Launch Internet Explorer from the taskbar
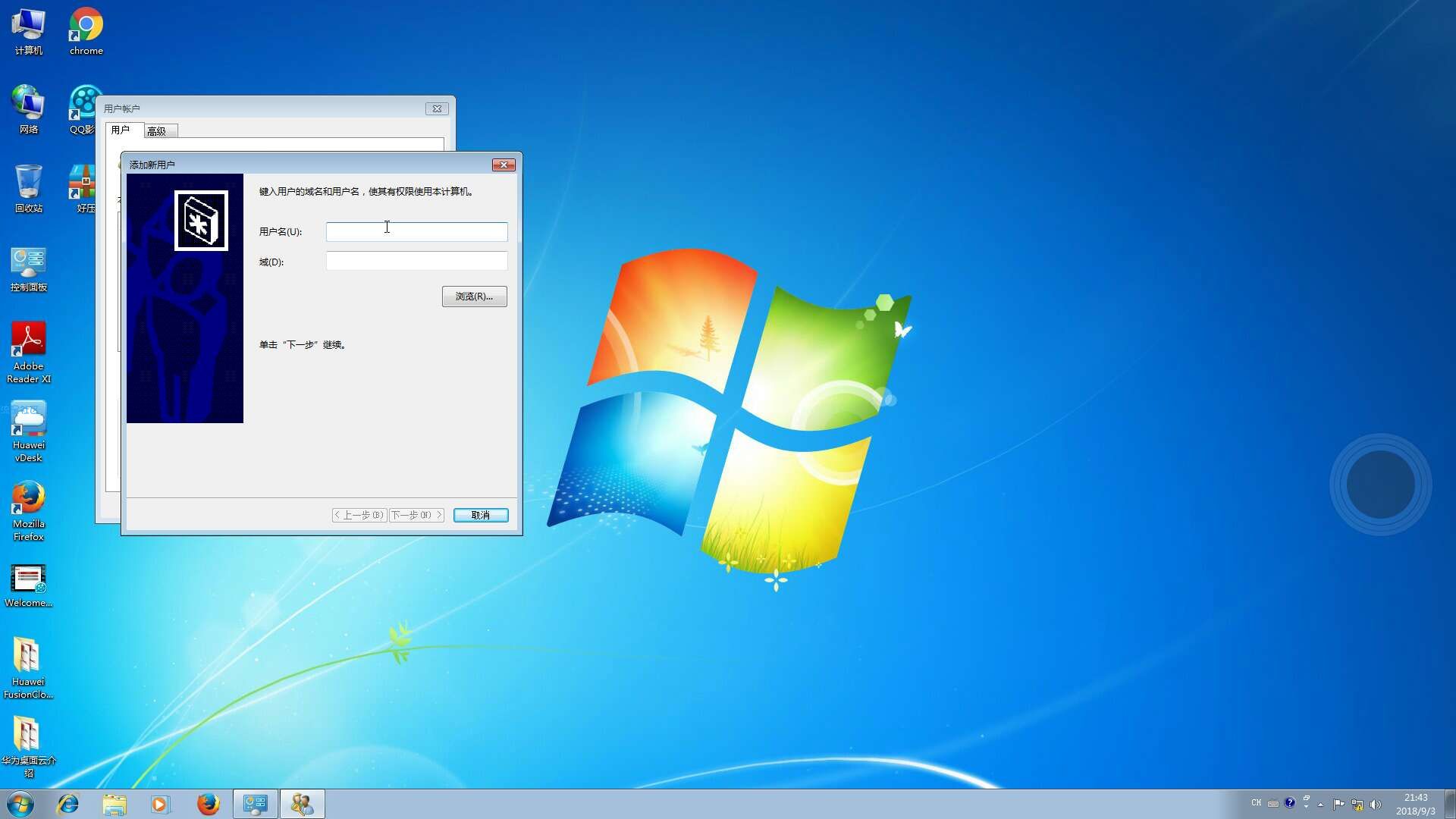The image size is (1456, 819). tap(68, 804)
